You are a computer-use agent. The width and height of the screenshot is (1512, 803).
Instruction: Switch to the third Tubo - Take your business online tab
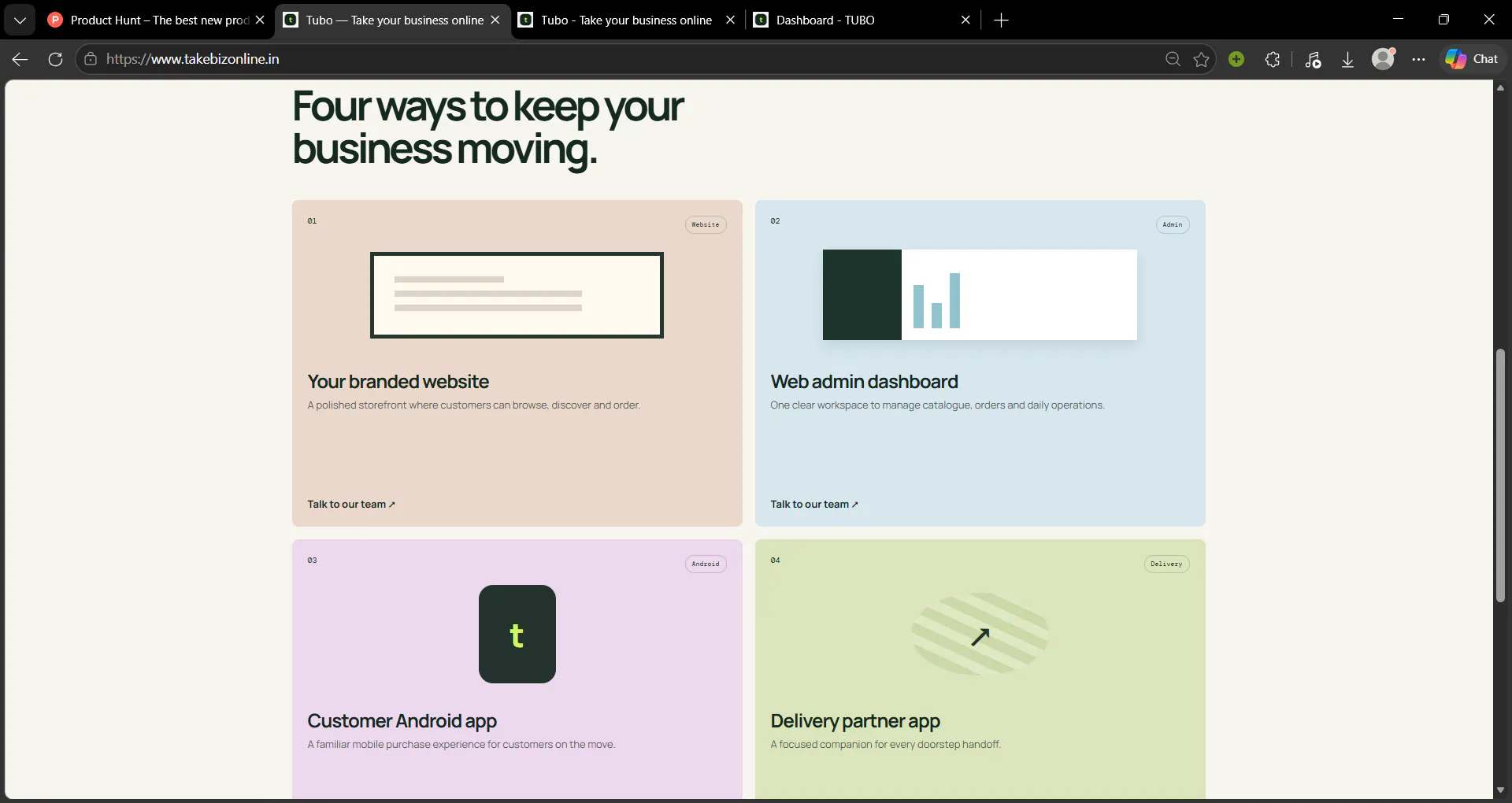click(x=626, y=20)
